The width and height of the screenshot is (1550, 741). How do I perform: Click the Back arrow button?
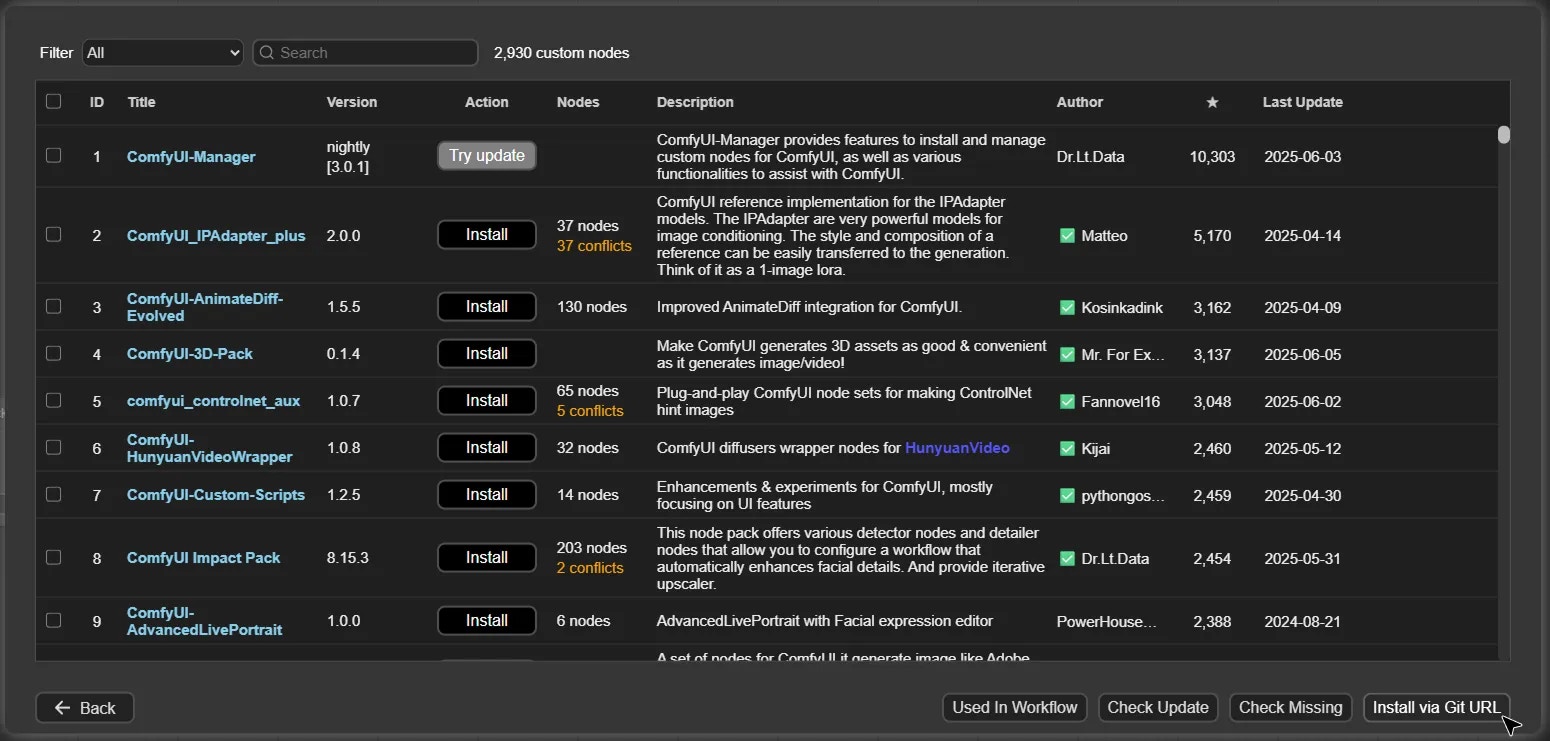(85, 708)
